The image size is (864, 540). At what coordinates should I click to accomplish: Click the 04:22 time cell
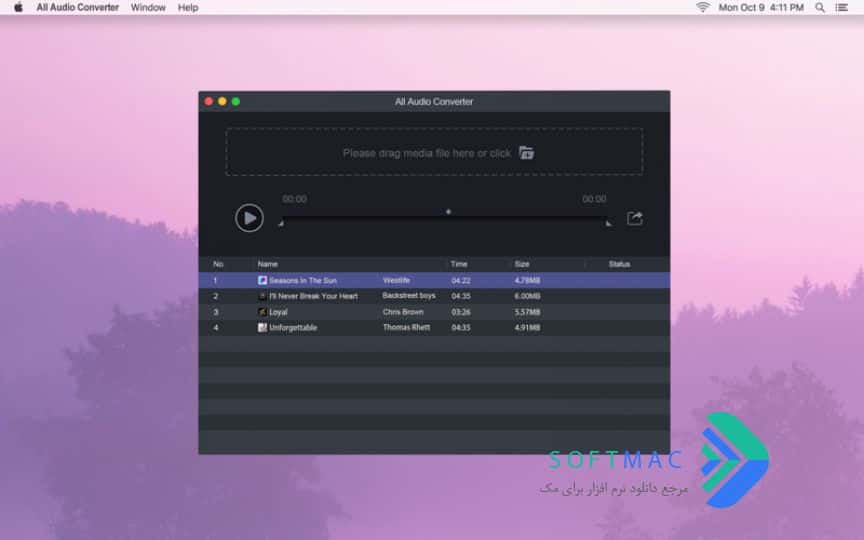[x=461, y=280]
